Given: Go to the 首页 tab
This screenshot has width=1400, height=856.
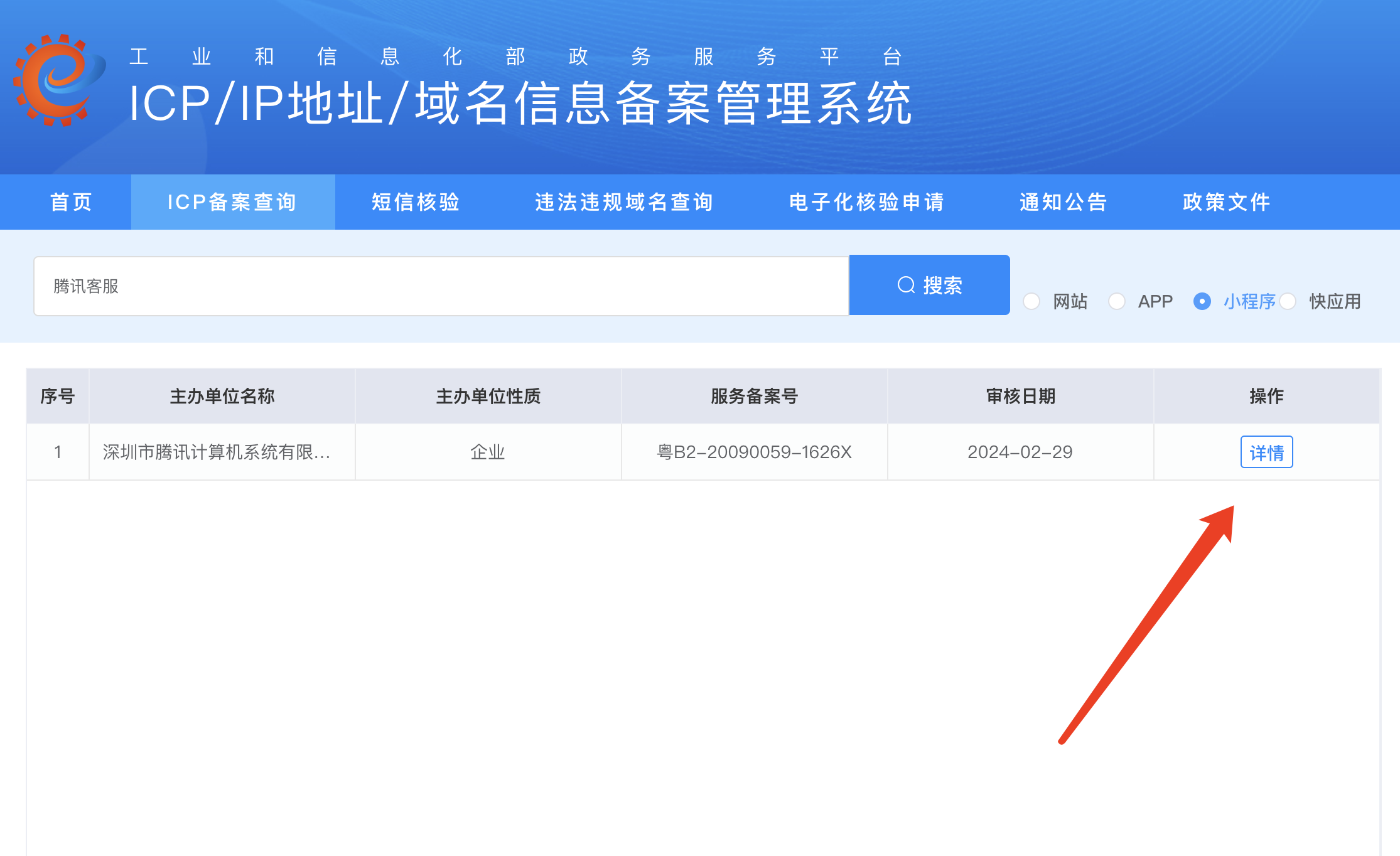Looking at the screenshot, I should coord(71,202).
